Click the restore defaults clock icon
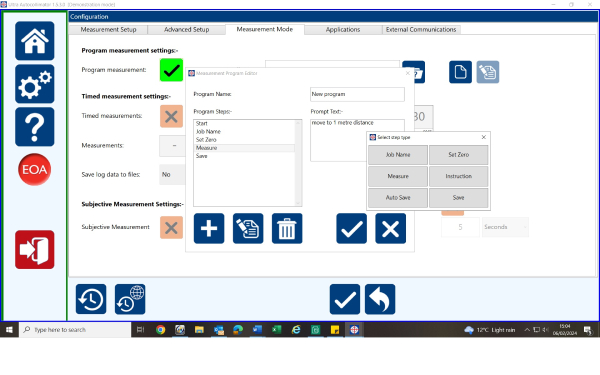Image resolution: width=600 pixels, height=375 pixels. coord(91,299)
